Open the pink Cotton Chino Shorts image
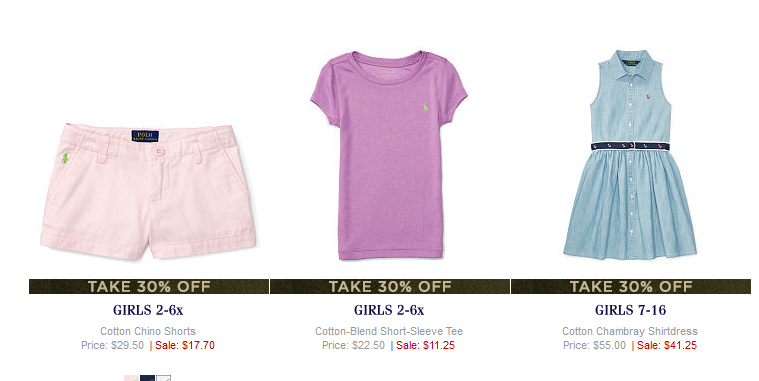Viewport: 759px width, 381px height. (x=148, y=191)
